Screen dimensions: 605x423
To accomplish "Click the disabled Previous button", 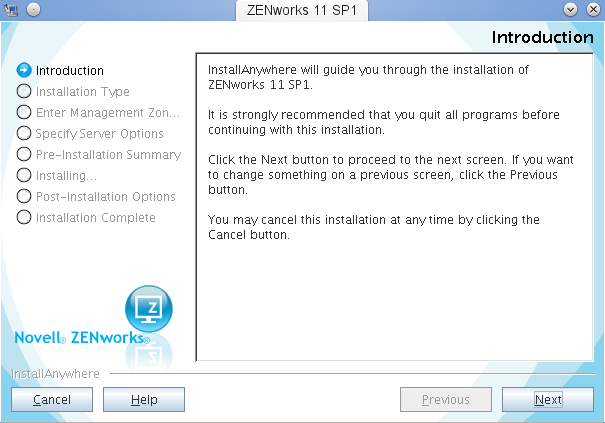I will 445,400.
